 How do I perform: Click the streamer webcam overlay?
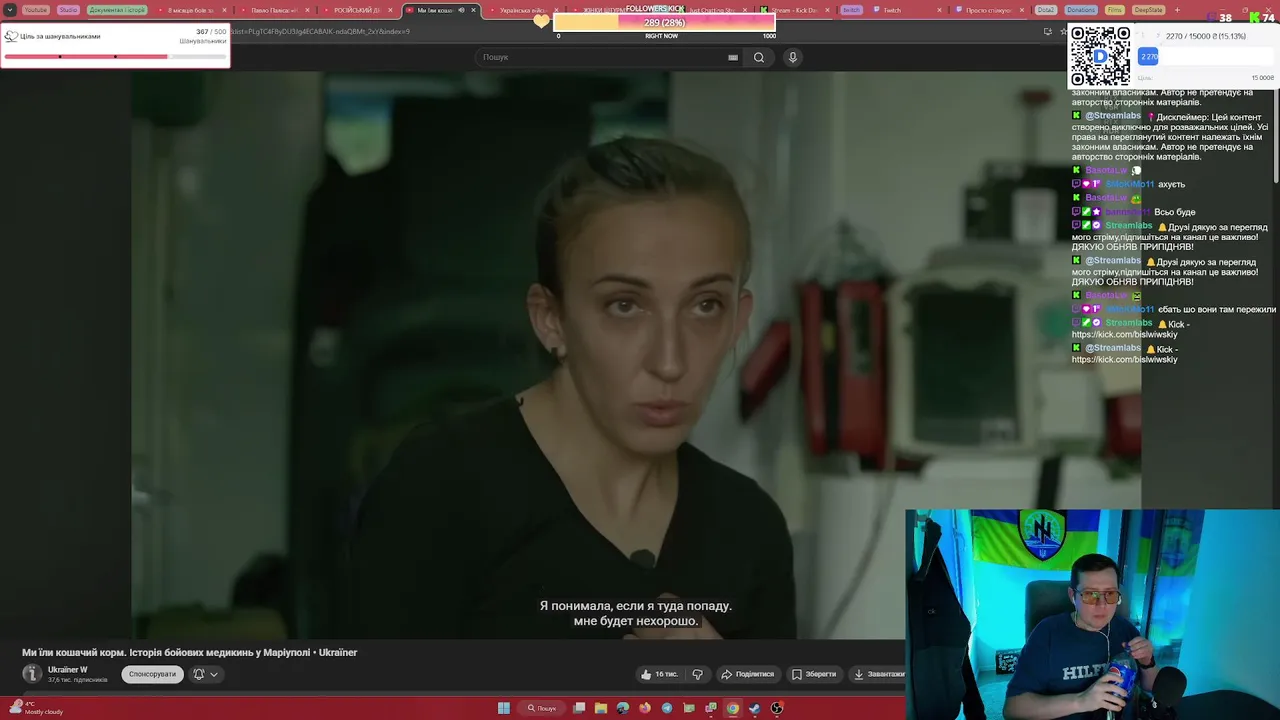[1092, 614]
